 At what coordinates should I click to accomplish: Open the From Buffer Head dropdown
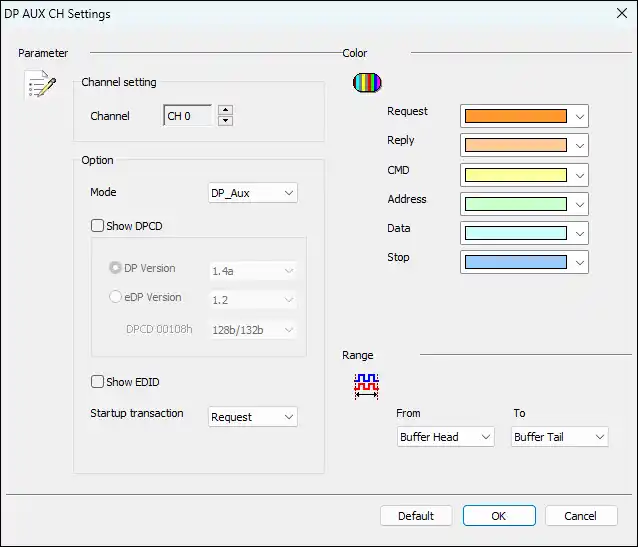tap(445, 437)
